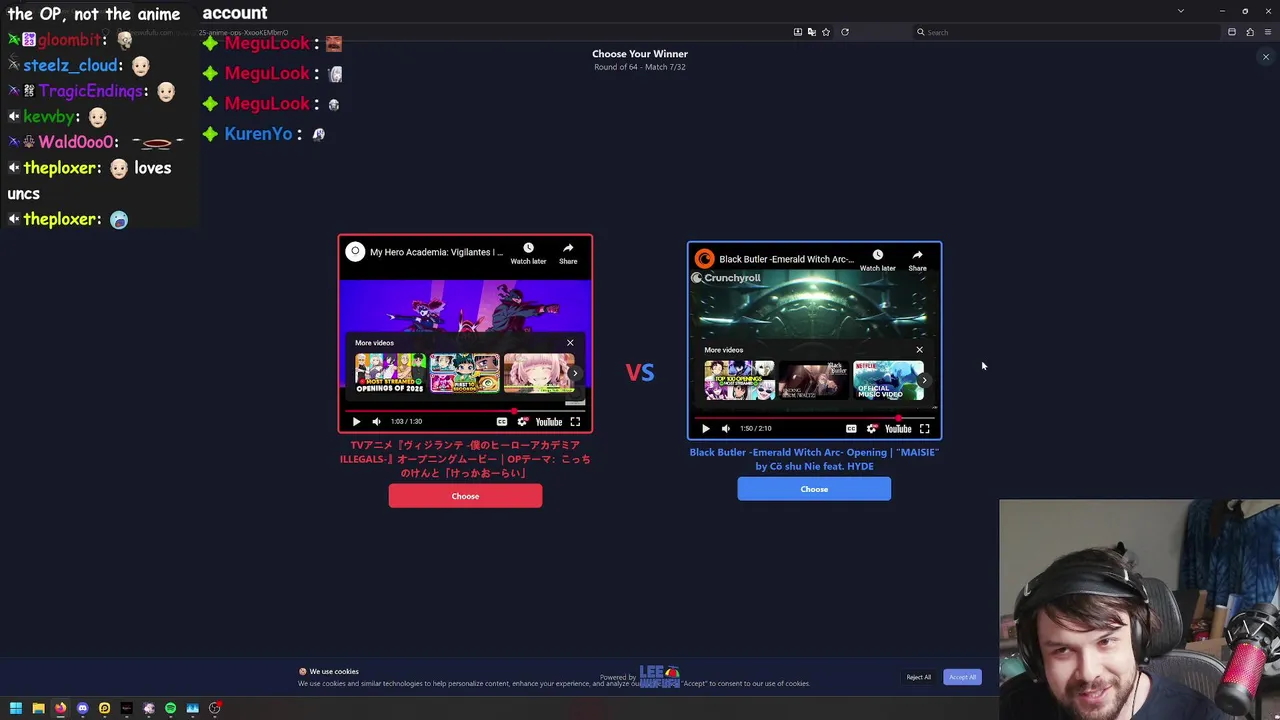Open Top 100 Openings suggested thumbnail
Screen dimensions: 1280x720
point(739,381)
